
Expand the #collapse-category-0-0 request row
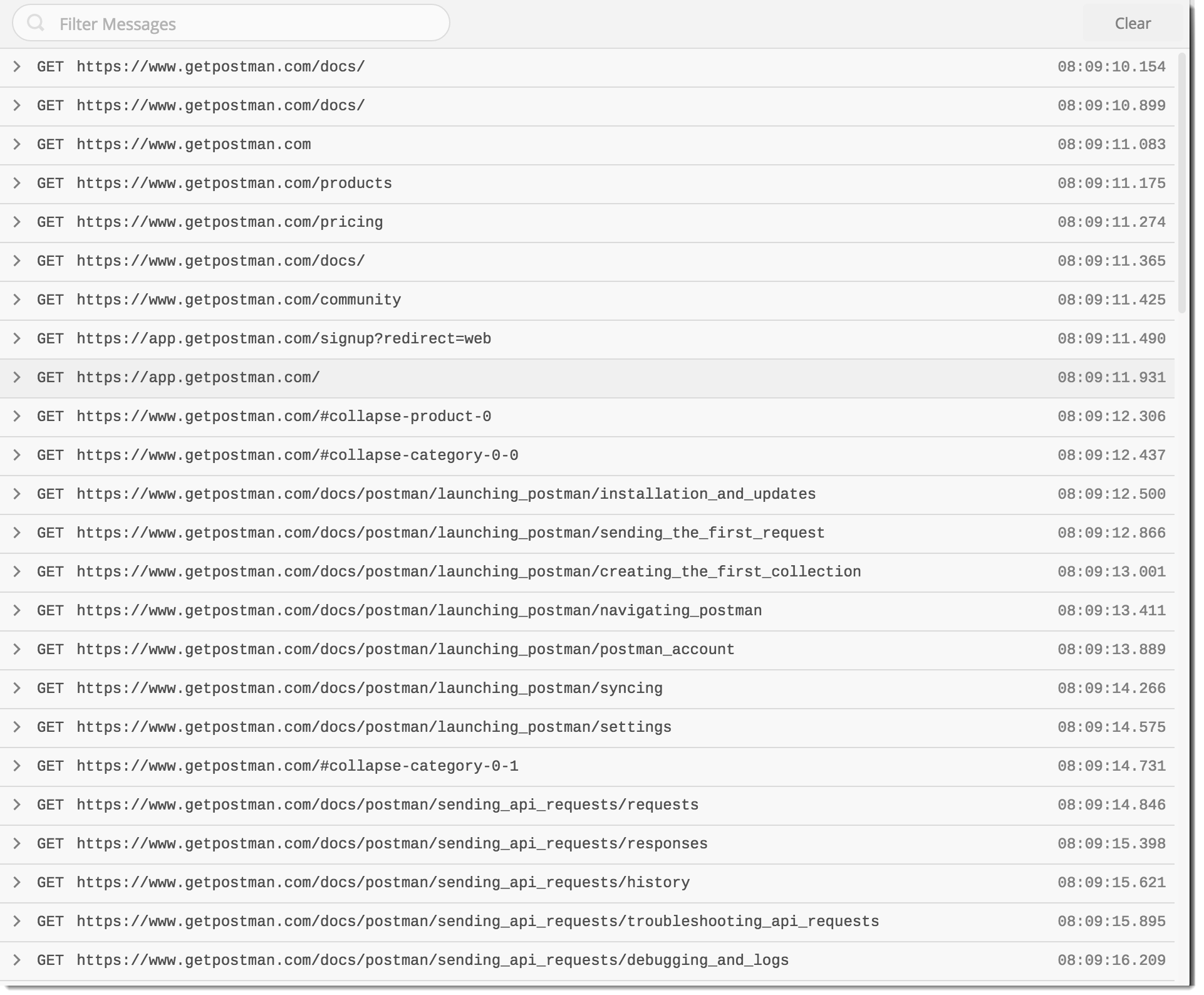click(x=17, y=455)
